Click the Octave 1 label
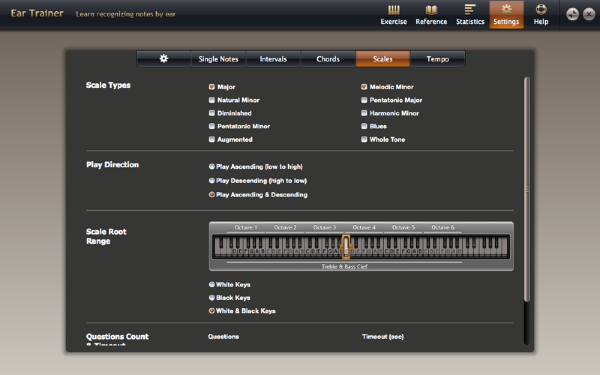600x375 pixels. pos(246,227)
